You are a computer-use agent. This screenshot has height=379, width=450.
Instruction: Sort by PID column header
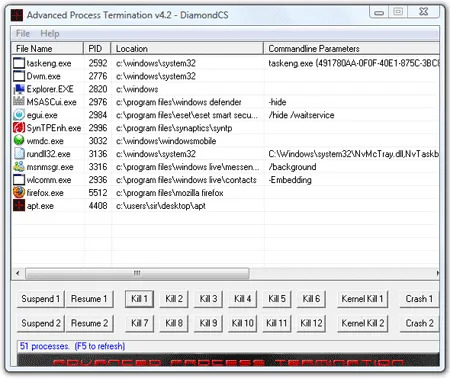point(97,49)
